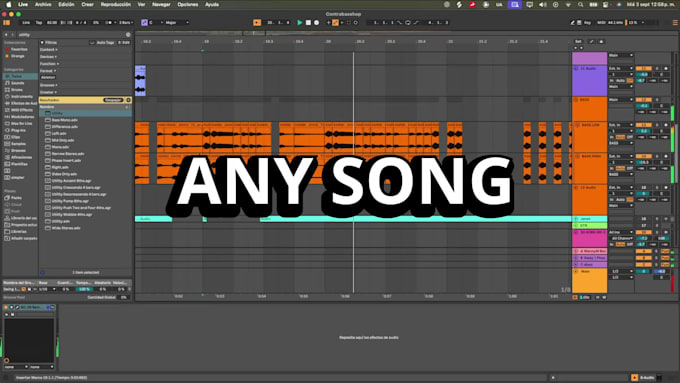Click the automation mode icon next to Set
This screenshot has height=383, width=680.
591,42
